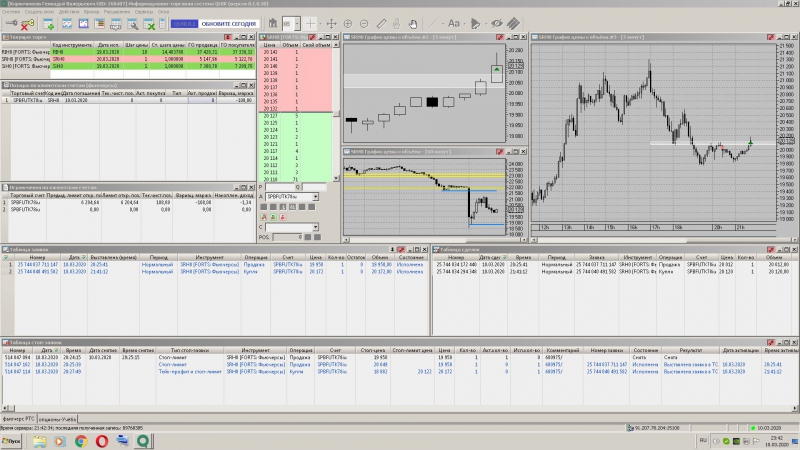Click the Q quantity input field
Image resolution: width=800 pixels, height=450 pixels.
[x=314, y=187]
